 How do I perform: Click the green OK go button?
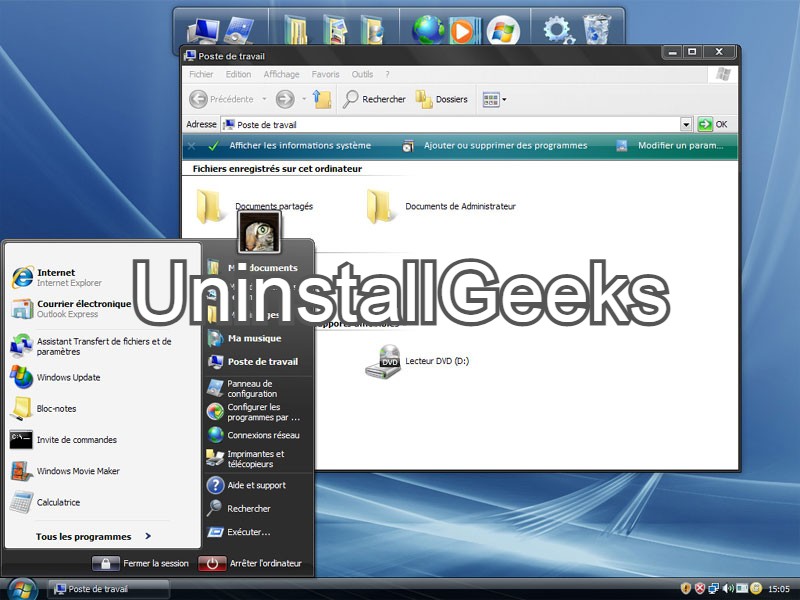click(713, 124)
